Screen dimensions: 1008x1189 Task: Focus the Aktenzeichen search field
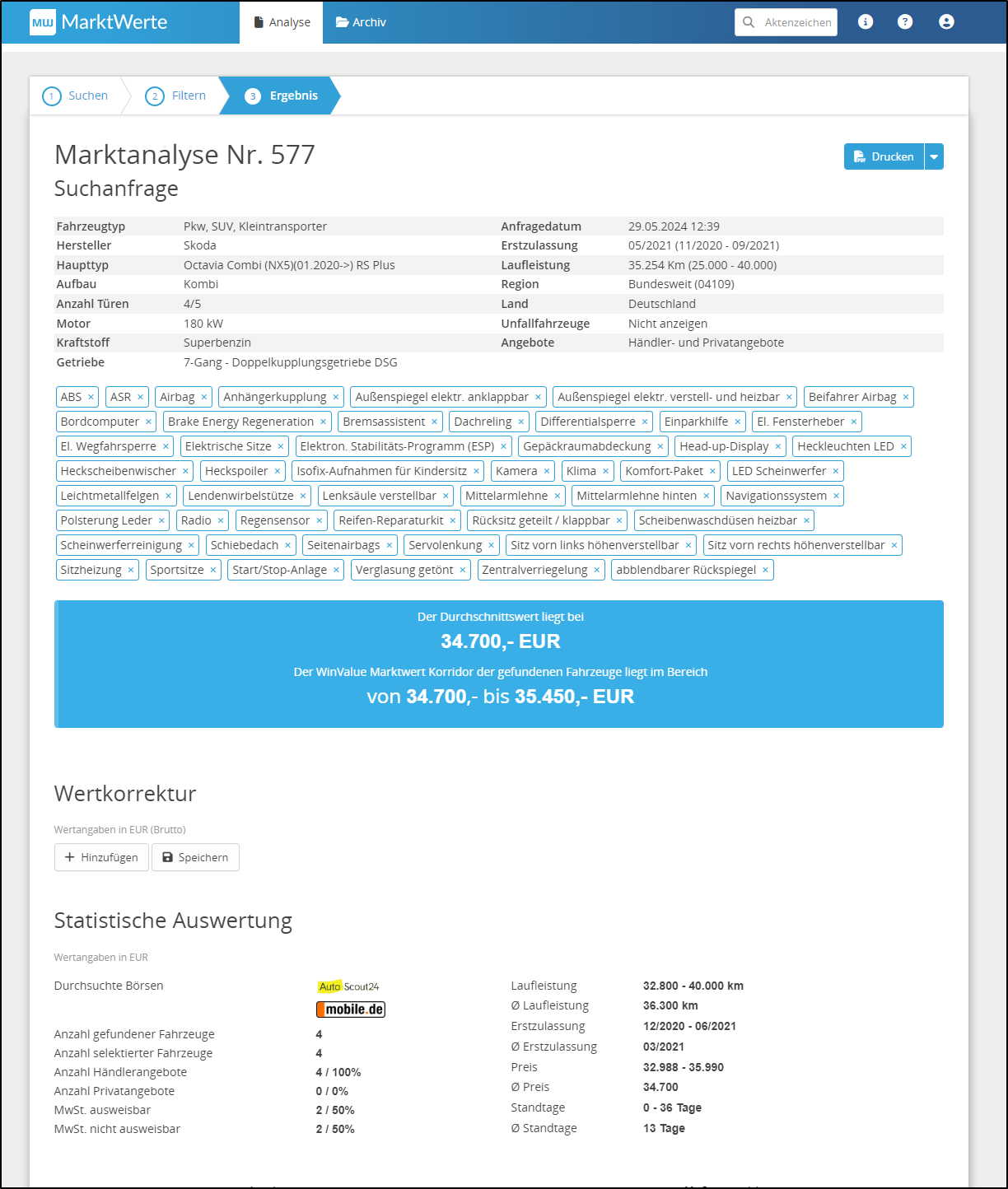point(796,22)
